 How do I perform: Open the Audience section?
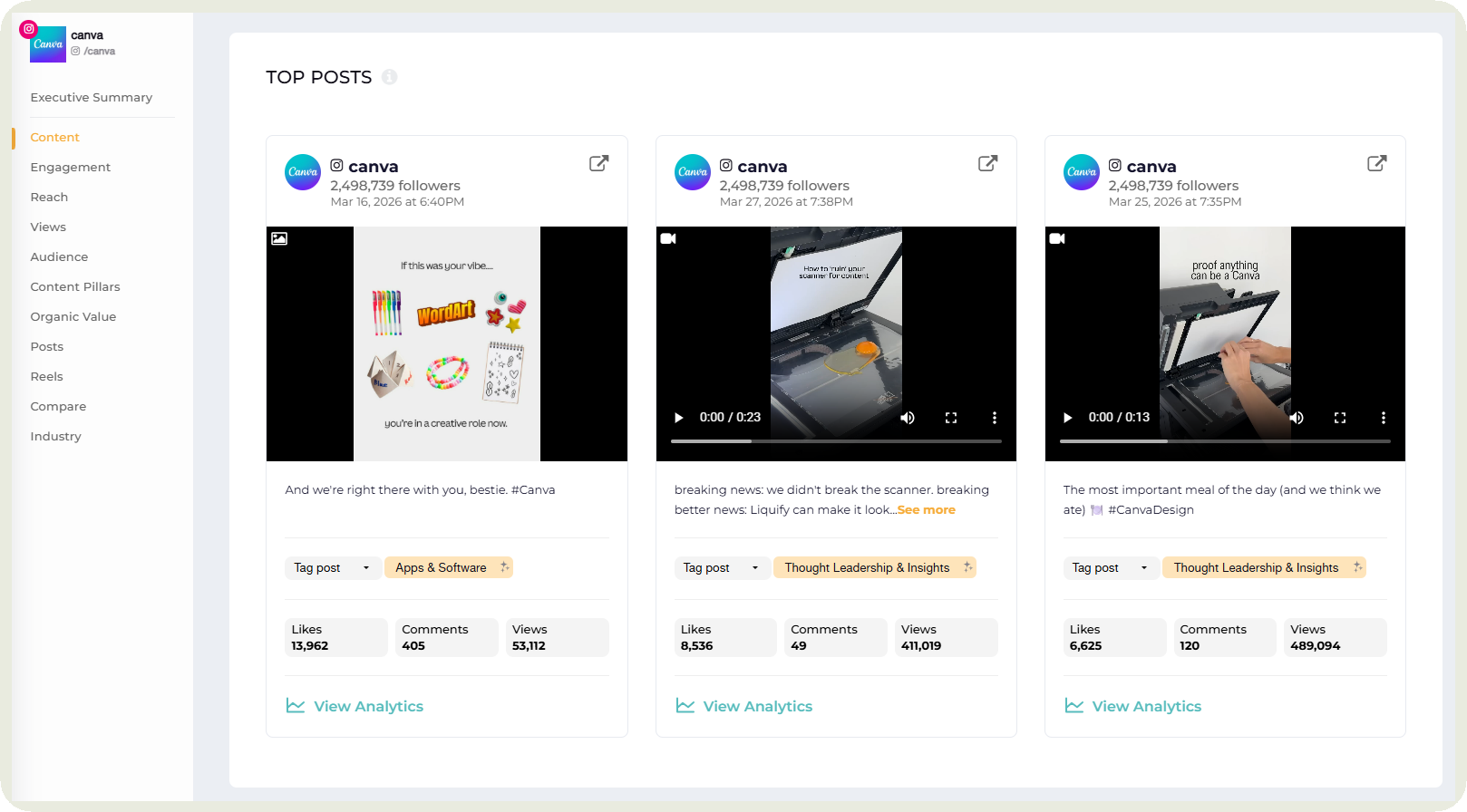(x=59, y=256)
